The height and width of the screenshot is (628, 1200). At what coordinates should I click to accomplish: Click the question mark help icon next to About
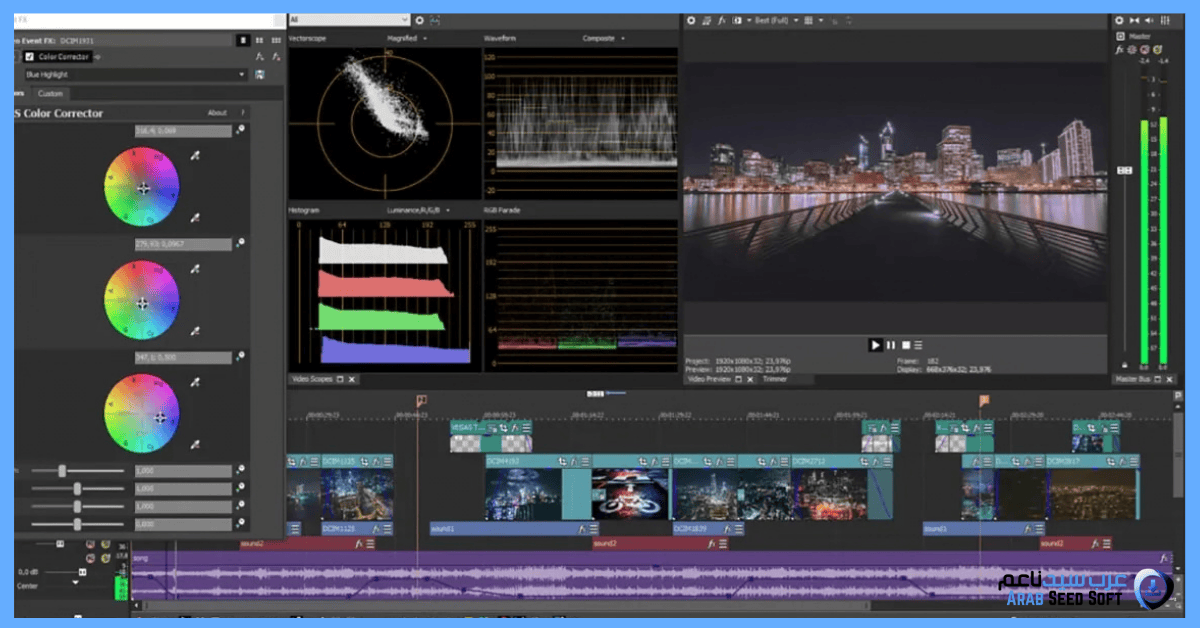[242, 113]
